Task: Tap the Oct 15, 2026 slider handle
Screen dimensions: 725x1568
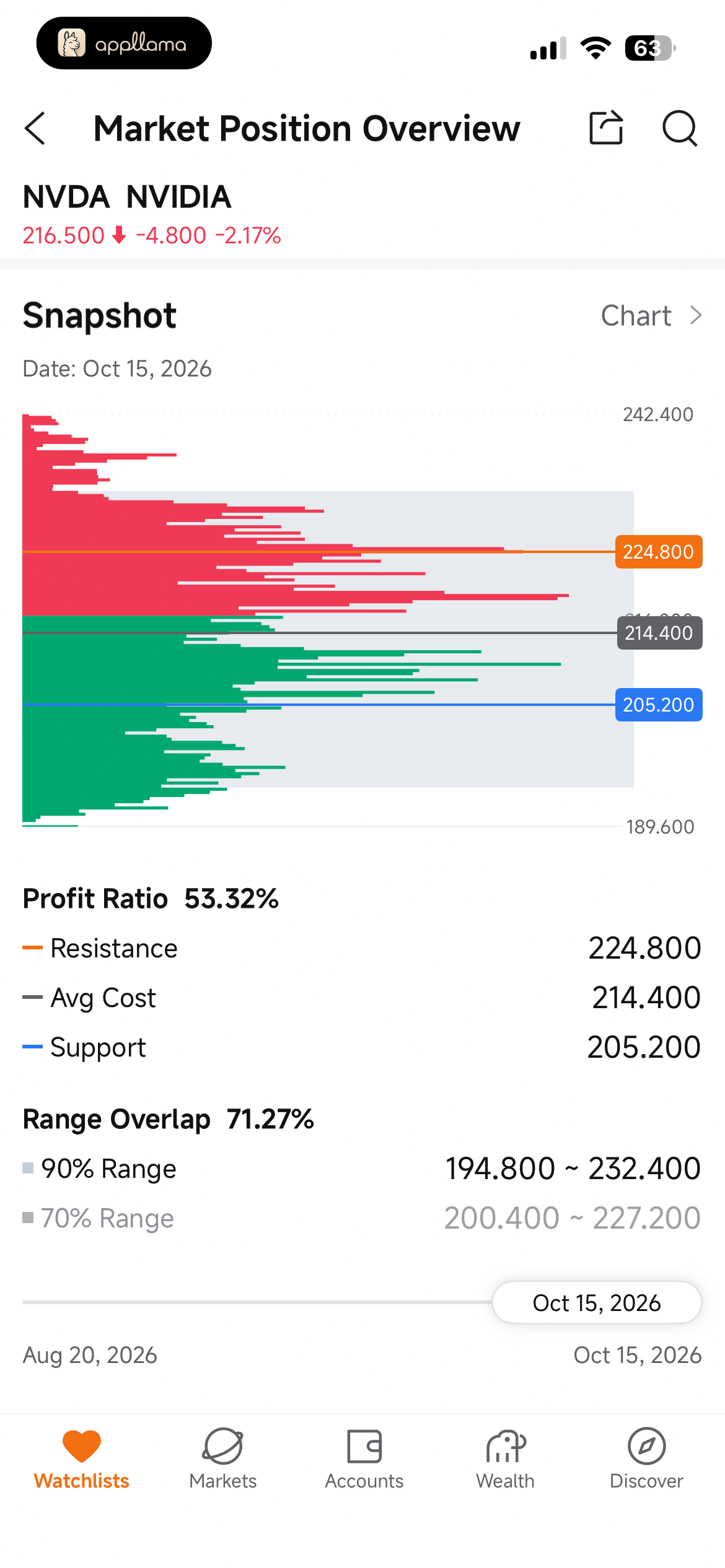Action: [x=597, y=1302]
